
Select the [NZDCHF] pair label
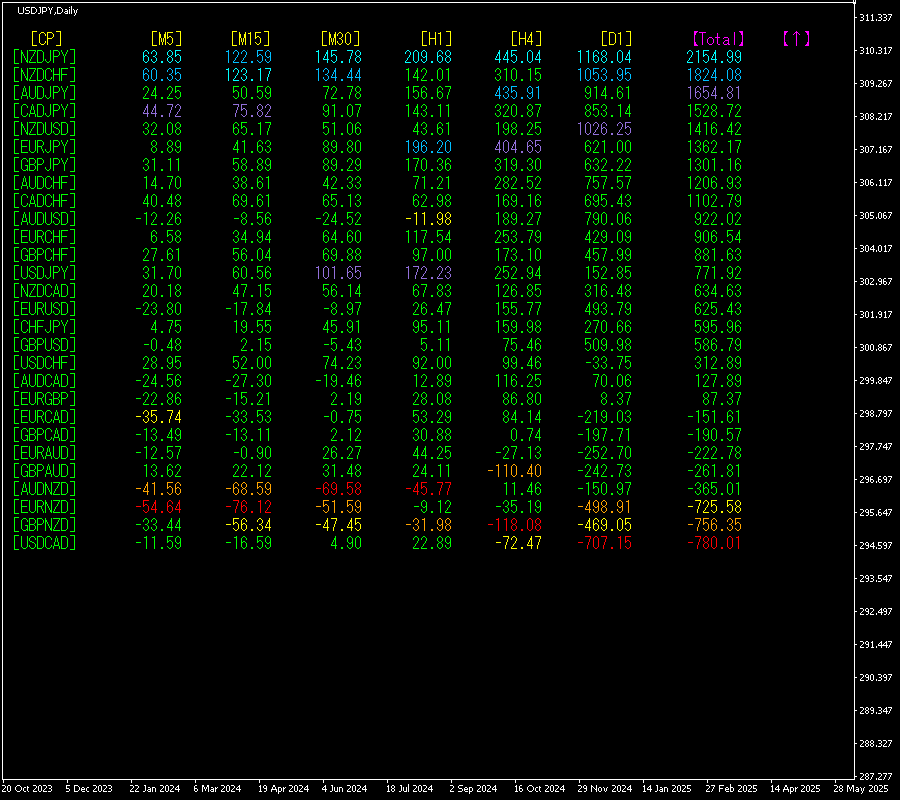pos(44,75)
